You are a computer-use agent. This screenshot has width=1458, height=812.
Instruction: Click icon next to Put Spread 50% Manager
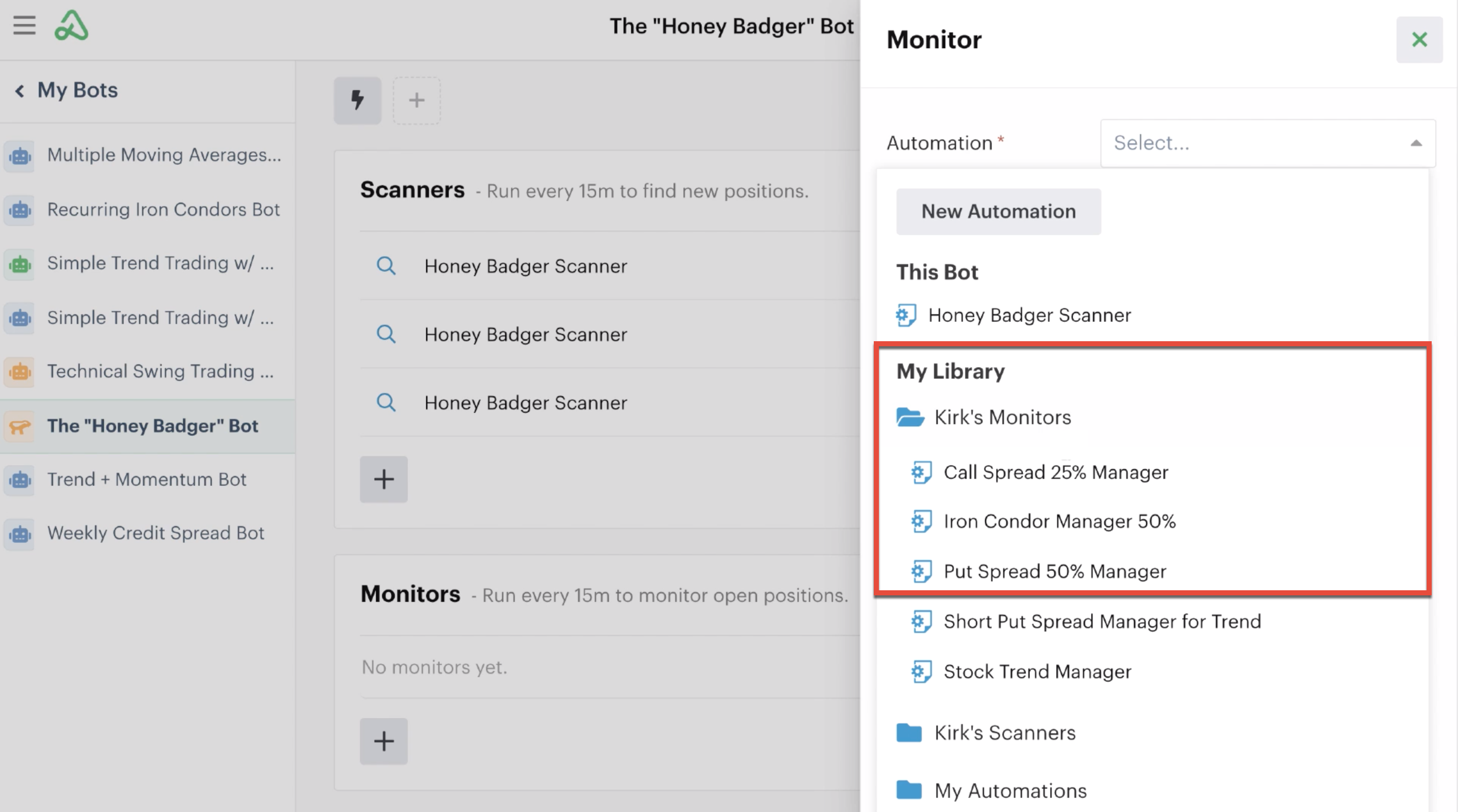[921, 572]
